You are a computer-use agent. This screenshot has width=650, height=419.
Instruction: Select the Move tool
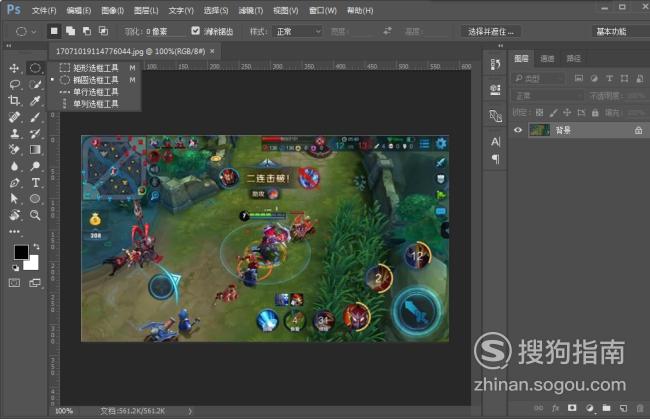pyautogui.click(x=14, y=68)
